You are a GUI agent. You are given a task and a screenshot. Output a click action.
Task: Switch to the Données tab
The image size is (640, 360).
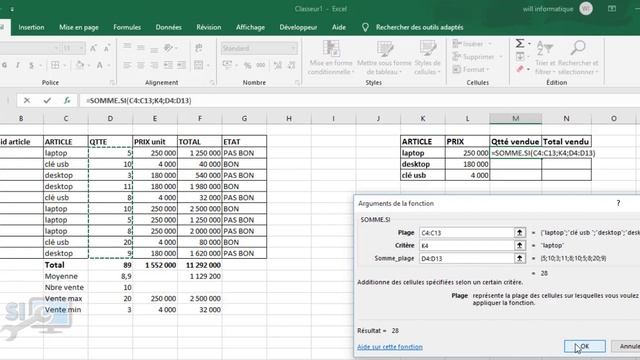[169, 27]
